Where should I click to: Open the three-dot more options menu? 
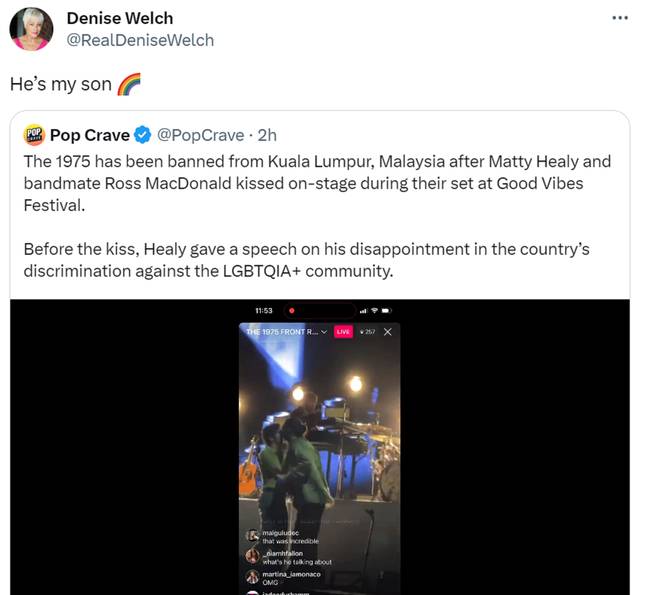pos(620,18)
